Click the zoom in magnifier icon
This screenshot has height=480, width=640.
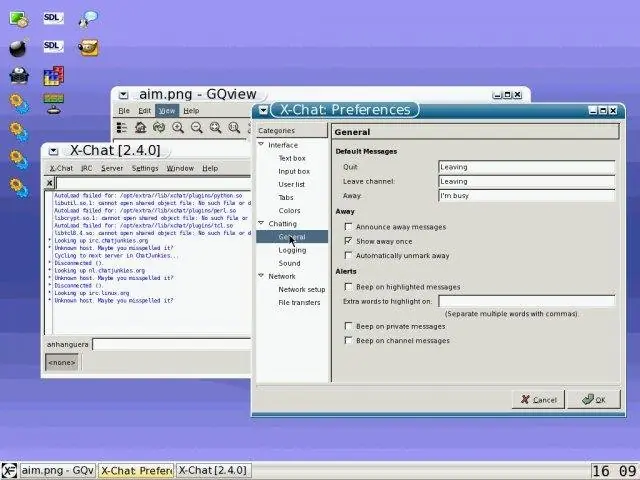[x=178, y=128]
